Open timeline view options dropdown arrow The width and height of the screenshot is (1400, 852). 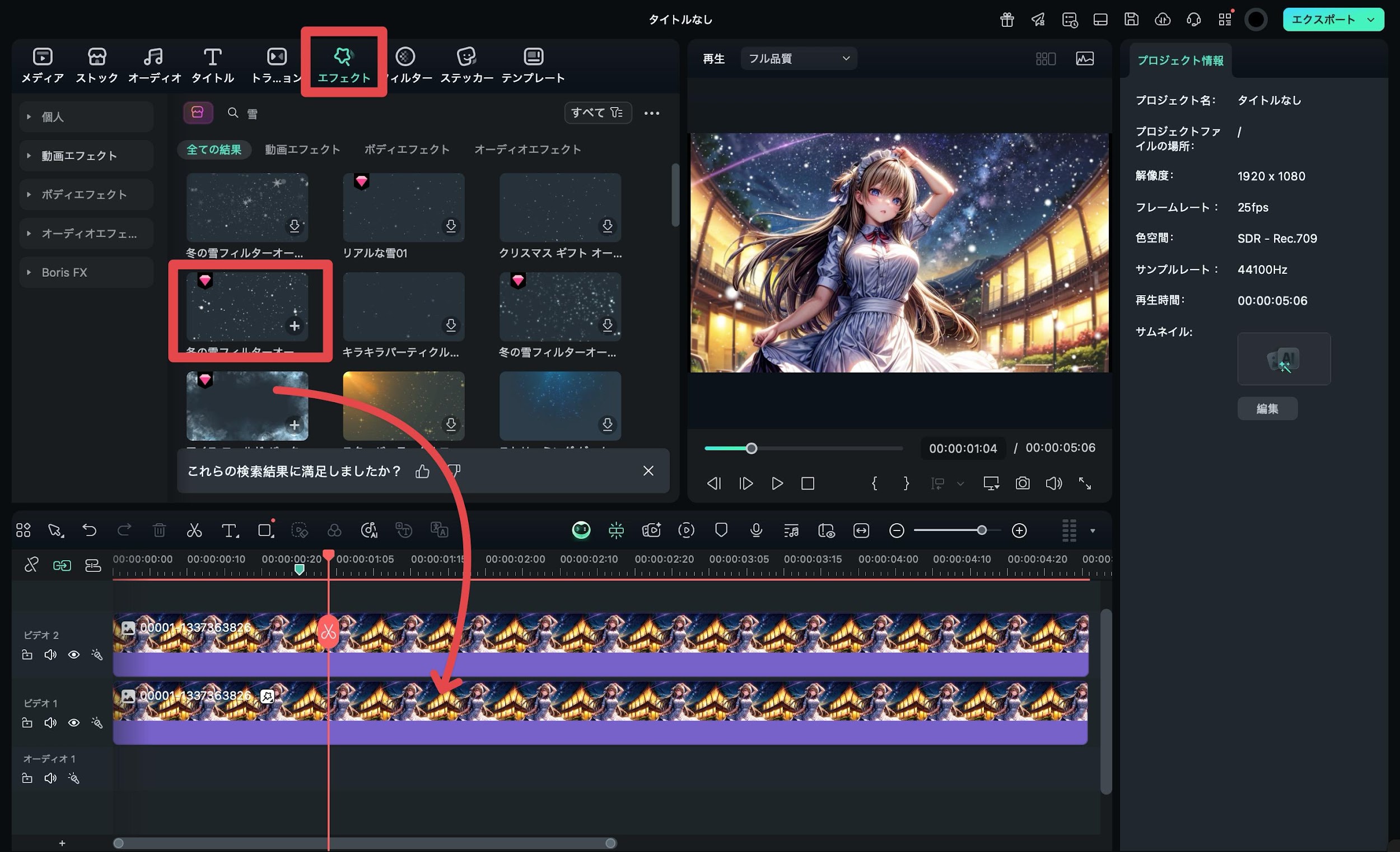[1092, 531]
